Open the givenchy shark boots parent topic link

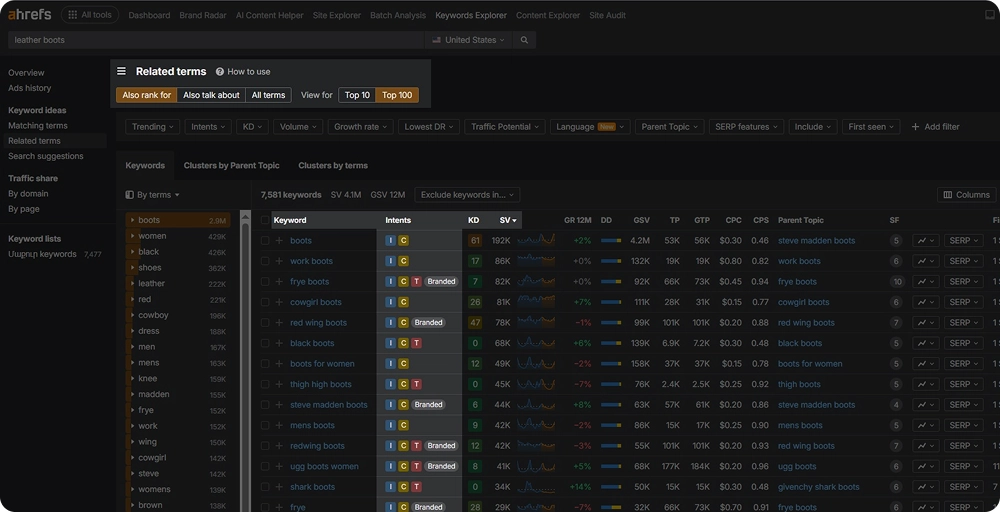[x=818, y=486]
